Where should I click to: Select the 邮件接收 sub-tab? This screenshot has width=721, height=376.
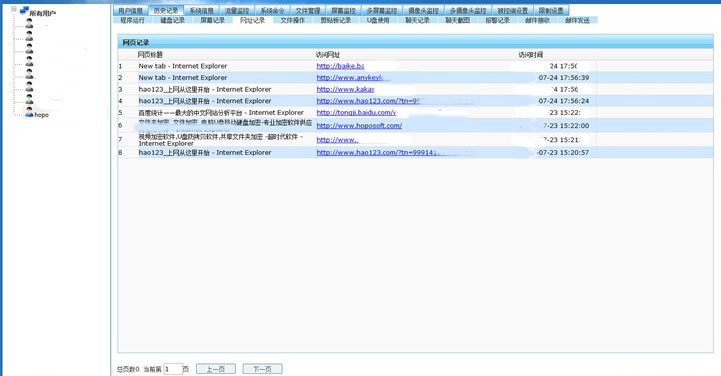(537, 20)
